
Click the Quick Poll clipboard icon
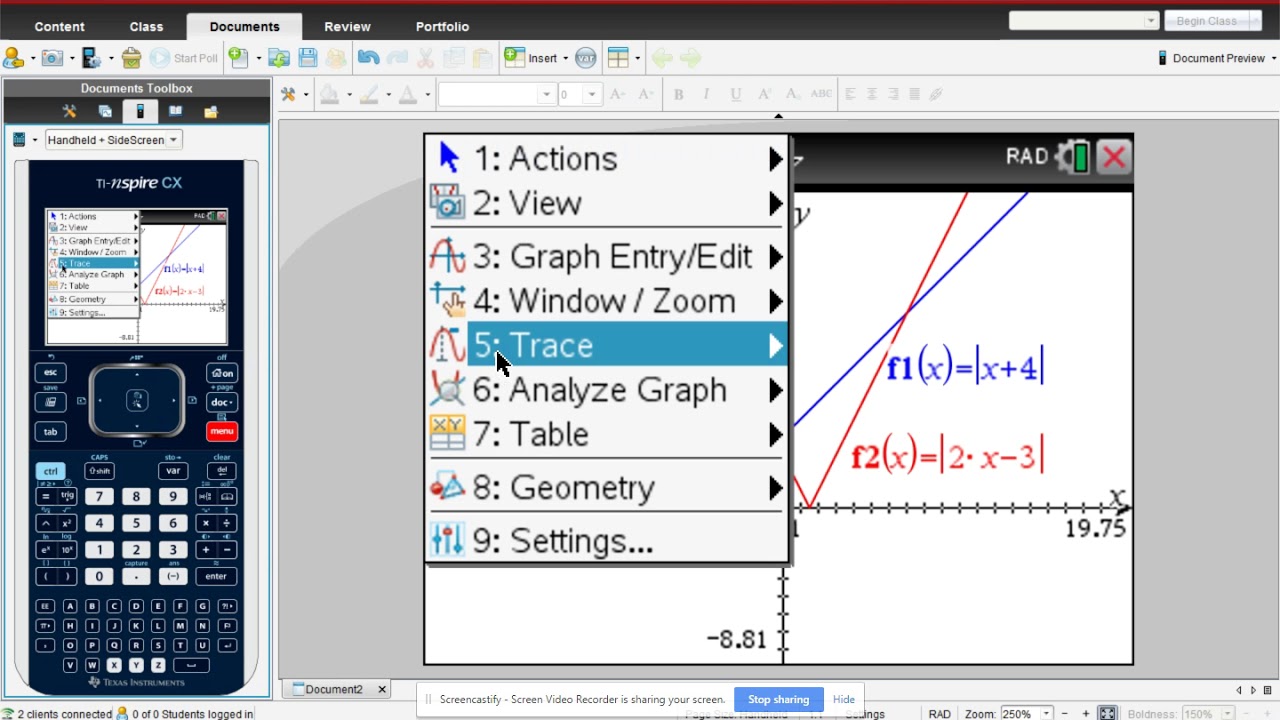[x=131, y=58]
